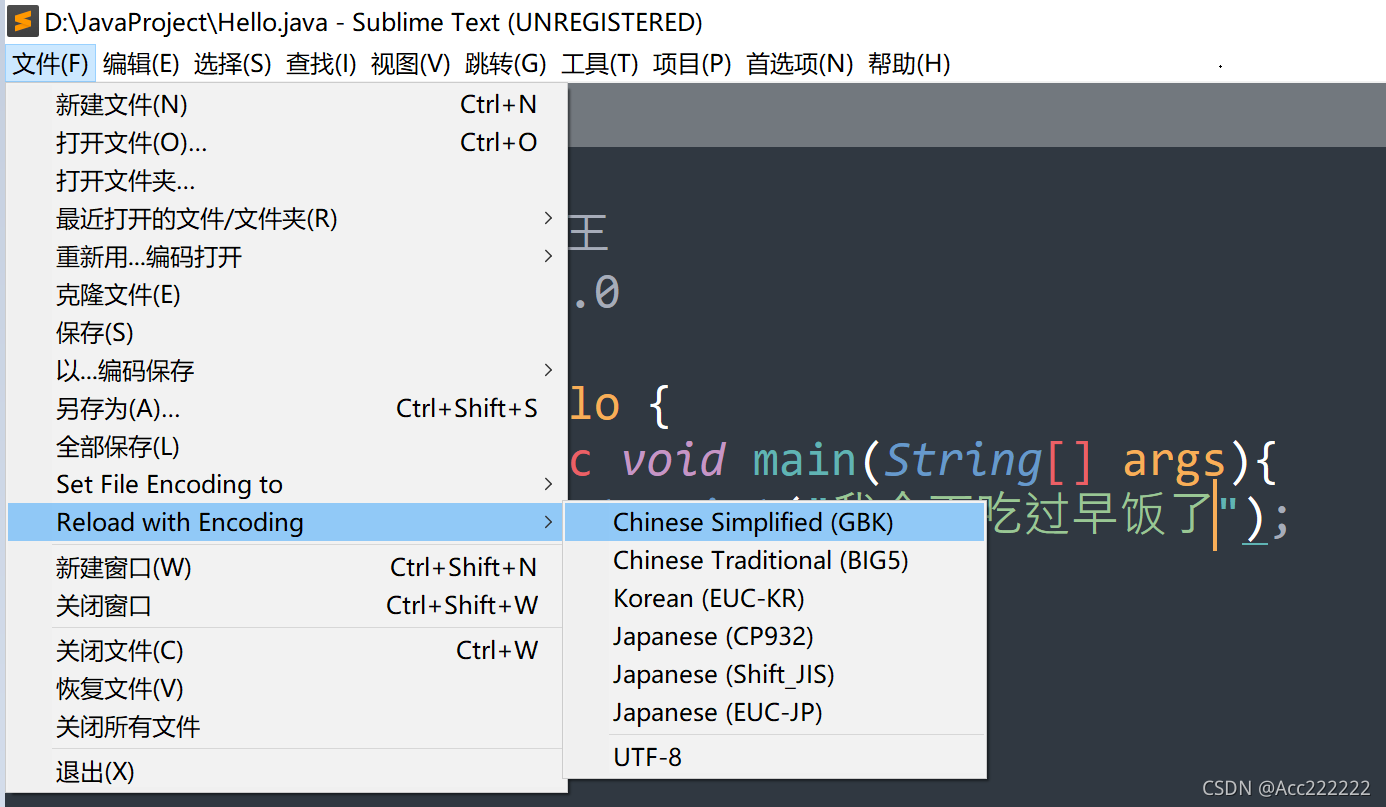The image size is (1386, 807).
Task: Select Chinese Simplified (GBK) encoding
Action: click(775, 522)
